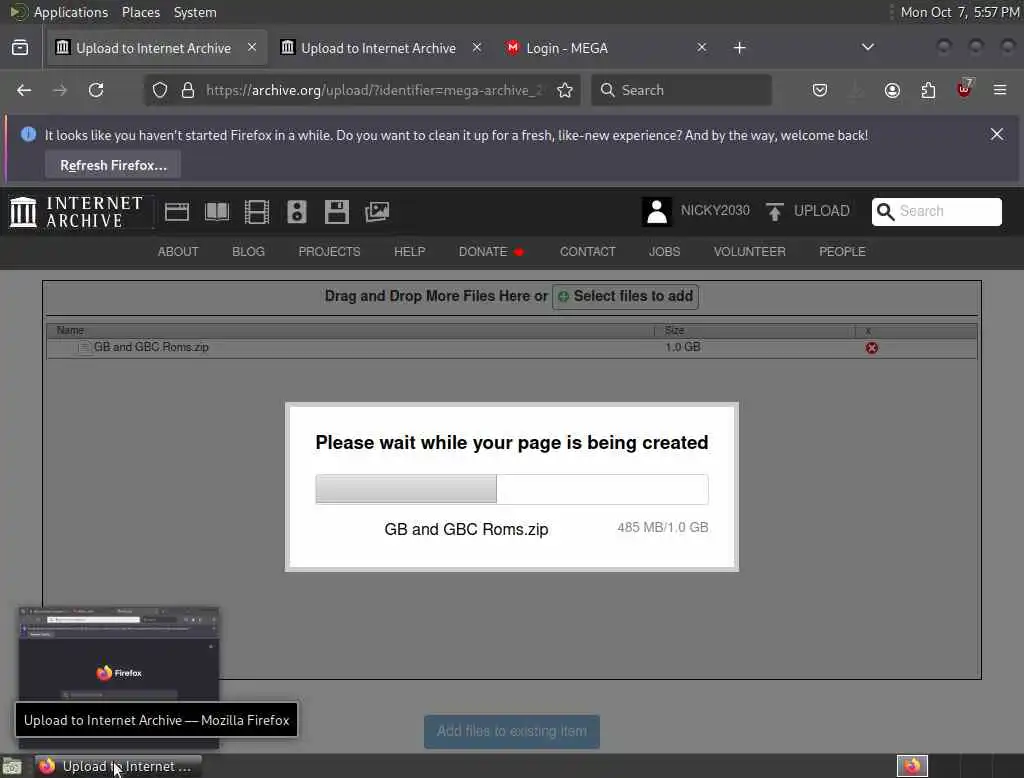Open the System menu

coord(195,12)
